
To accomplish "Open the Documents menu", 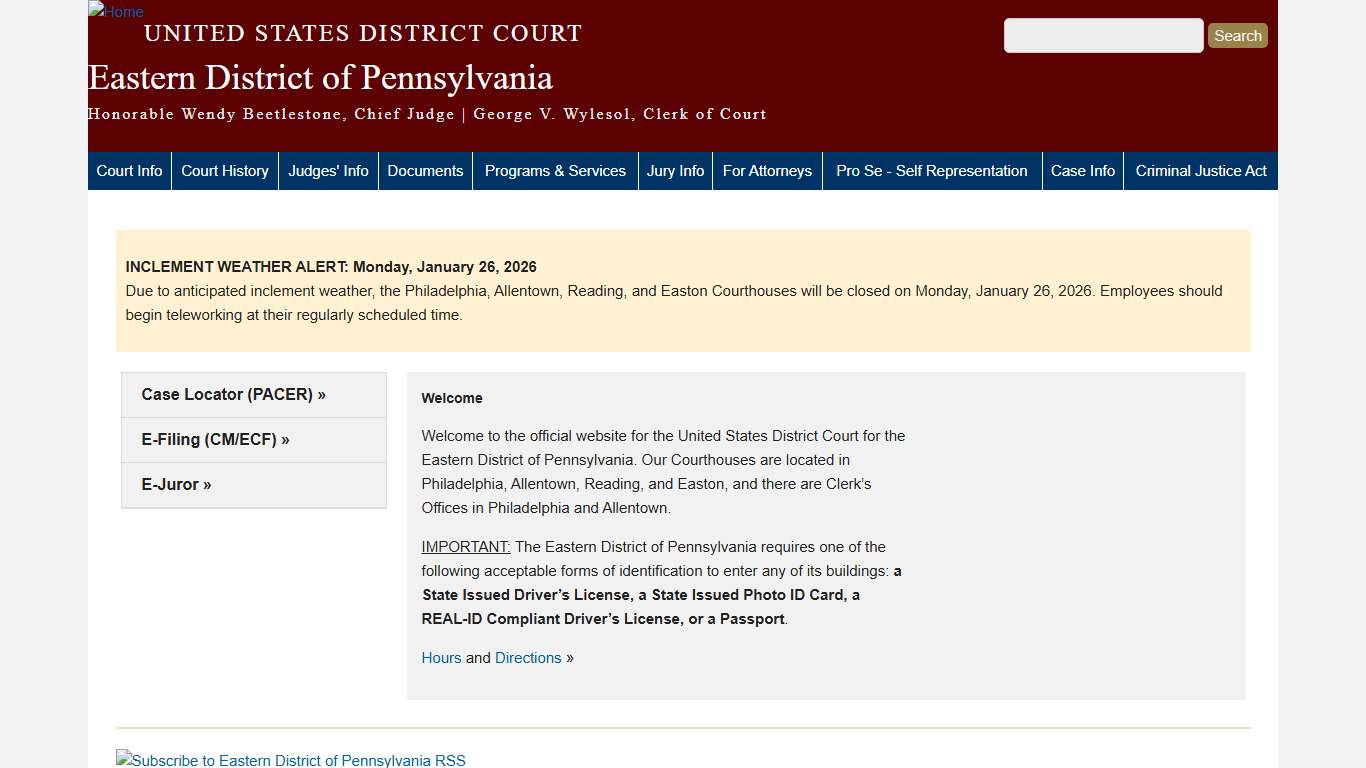I will click(425, 170).
